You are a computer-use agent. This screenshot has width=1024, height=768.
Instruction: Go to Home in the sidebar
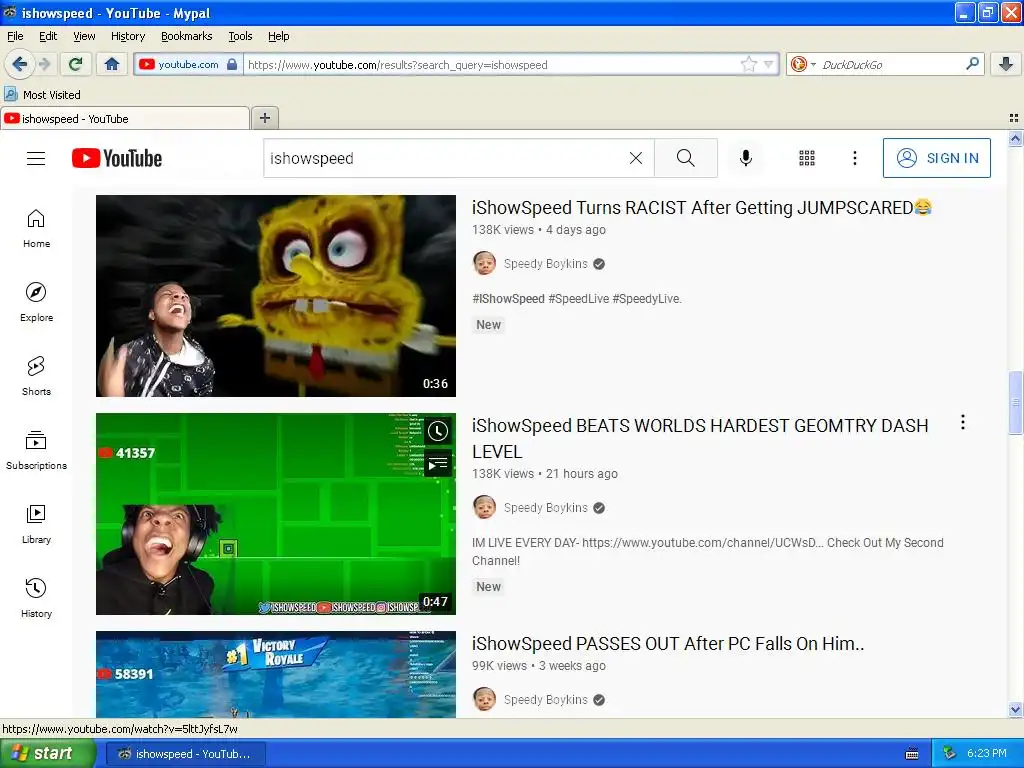[37, 229]
